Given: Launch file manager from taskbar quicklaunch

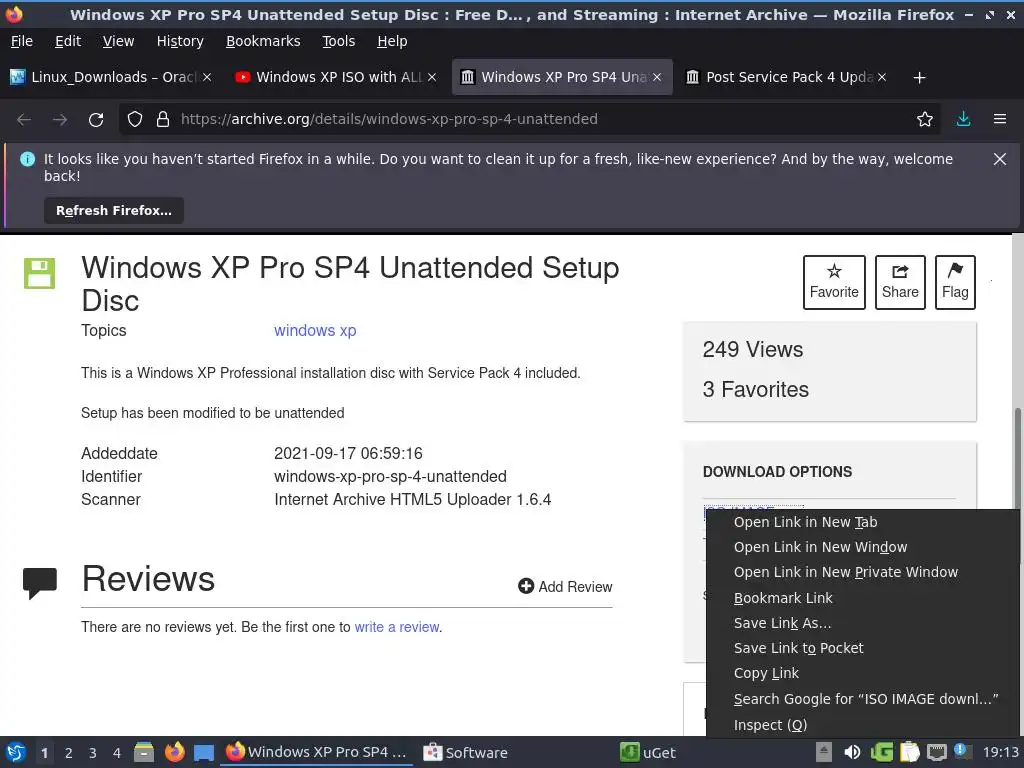Looking at the screenshot, I should (x=144, y=752).
